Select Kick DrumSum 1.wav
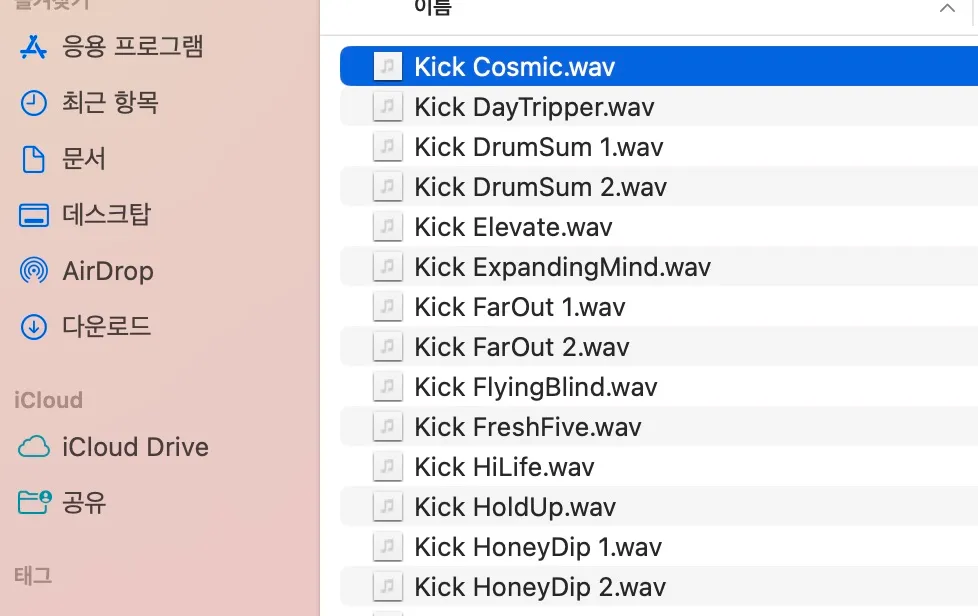 coord(538,147)
